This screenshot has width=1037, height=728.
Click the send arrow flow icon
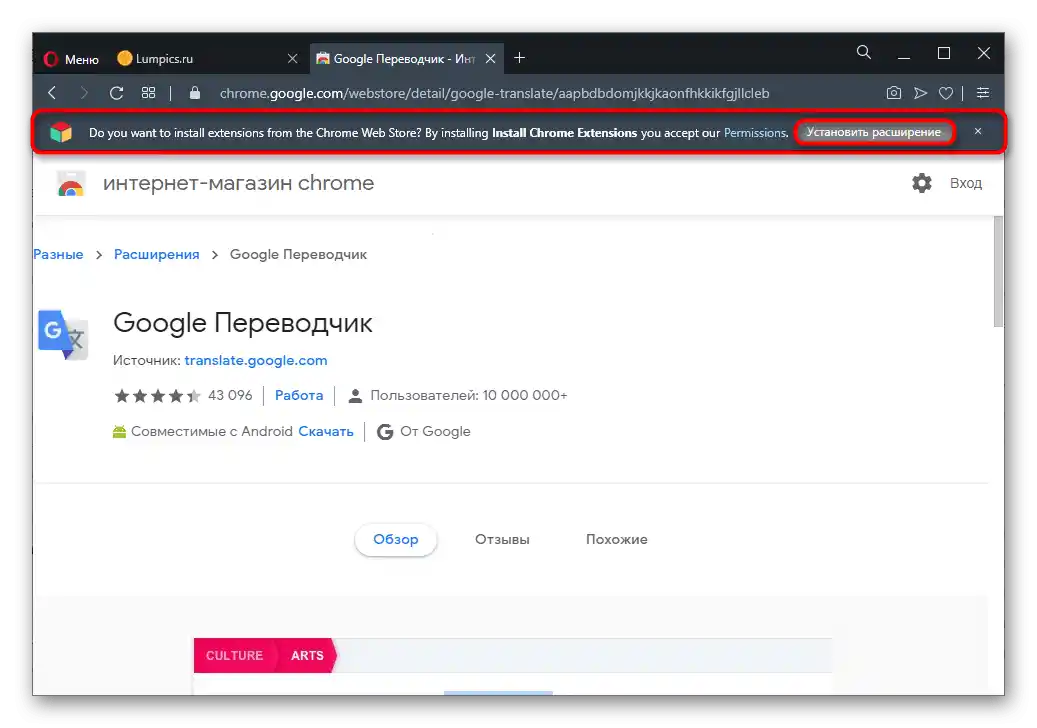tap(920, 93)
